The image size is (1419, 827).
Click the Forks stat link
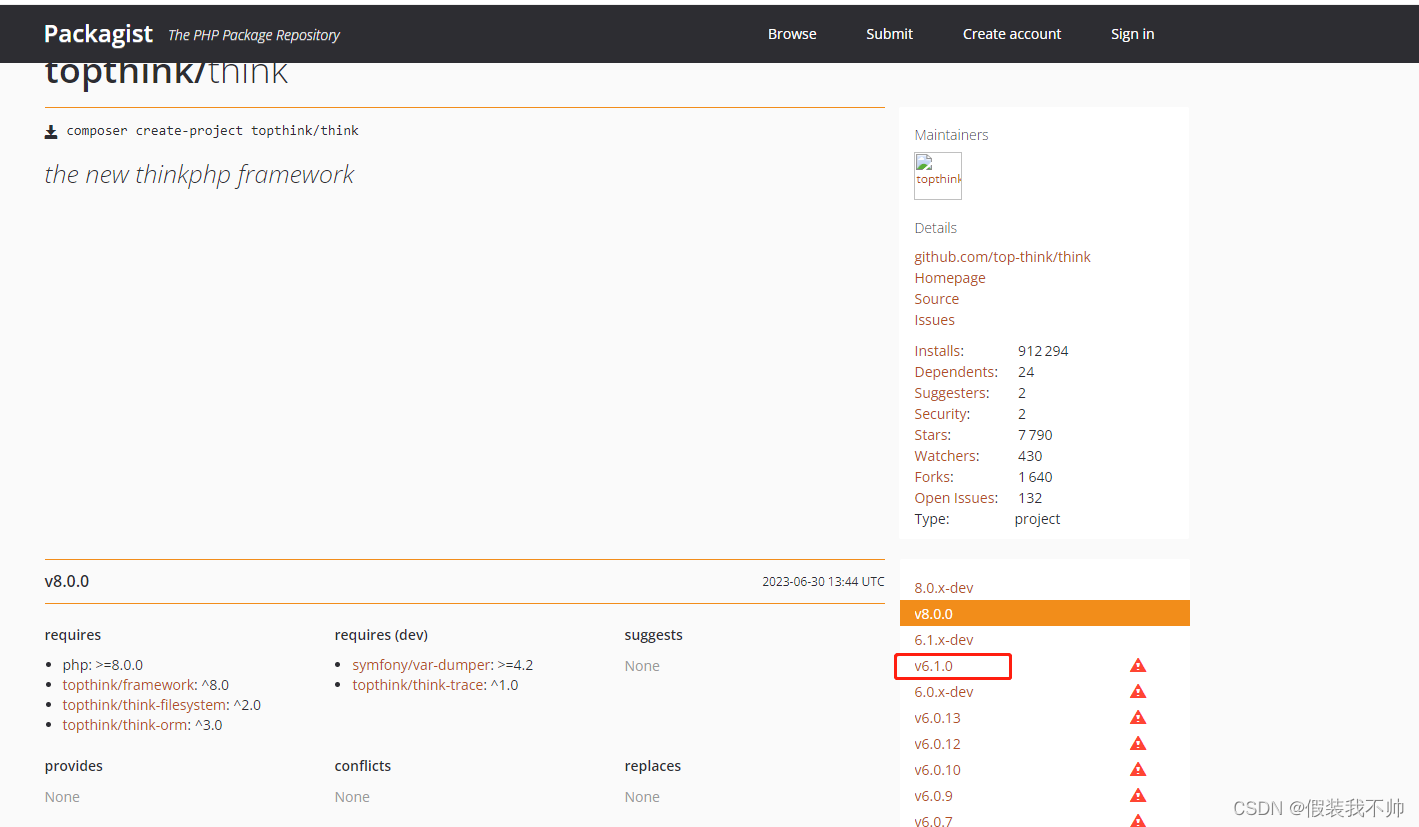pos(934,477)
